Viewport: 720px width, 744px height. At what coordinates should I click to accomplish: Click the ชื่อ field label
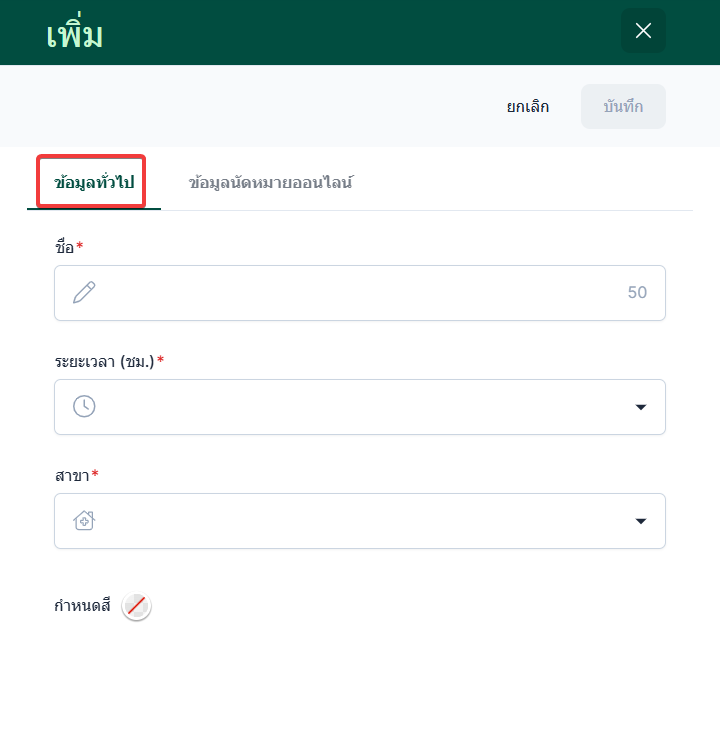(65, 247)
